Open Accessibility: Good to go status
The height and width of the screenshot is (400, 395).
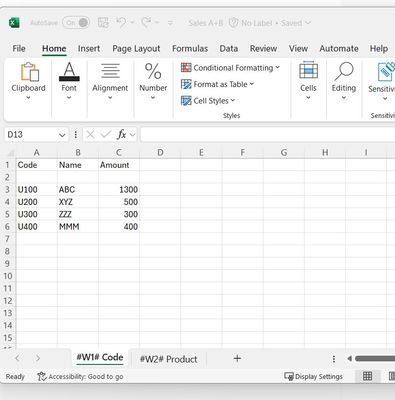pos(80,377)
